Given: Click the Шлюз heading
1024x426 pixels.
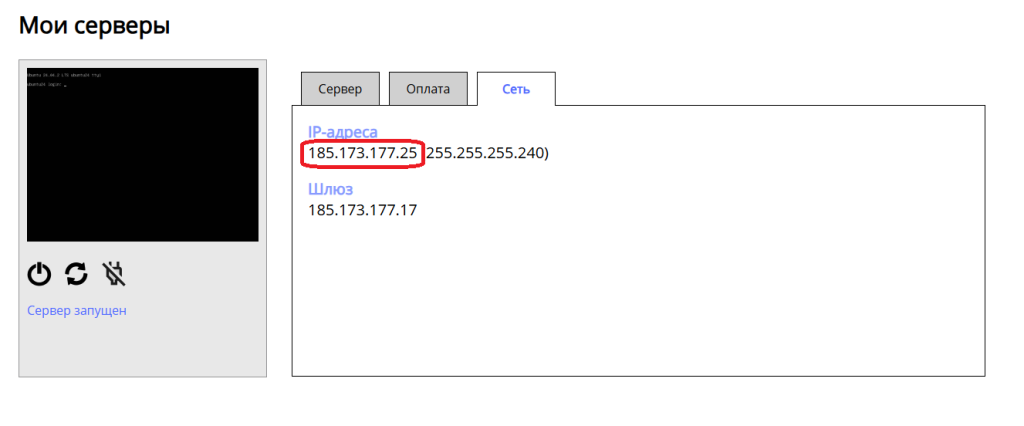Looking at the screenshot, I should (330, 189).
